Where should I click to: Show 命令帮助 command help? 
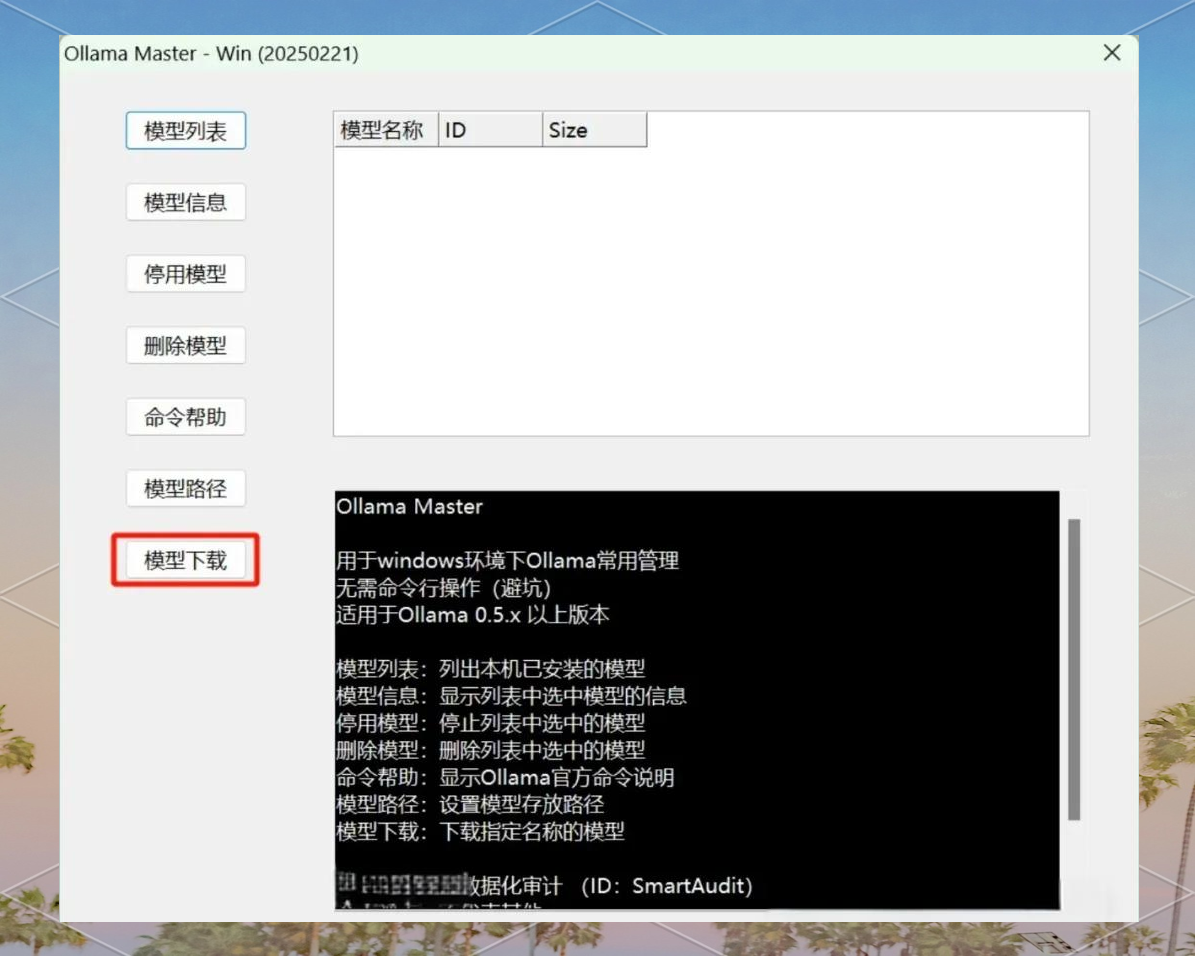[x=186, y=417]
